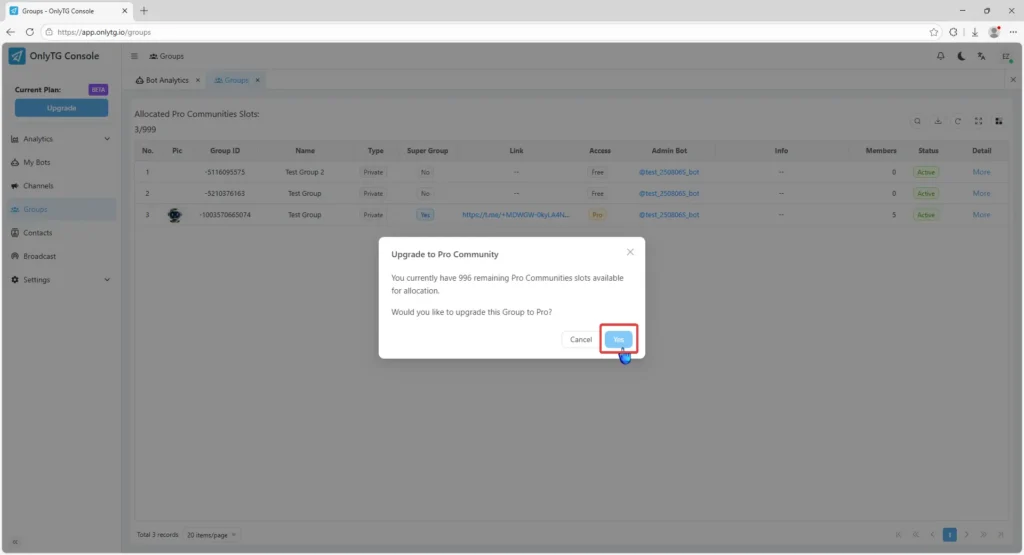
Task: Toggle dark mode with moon icon
Action: (961, 56)
